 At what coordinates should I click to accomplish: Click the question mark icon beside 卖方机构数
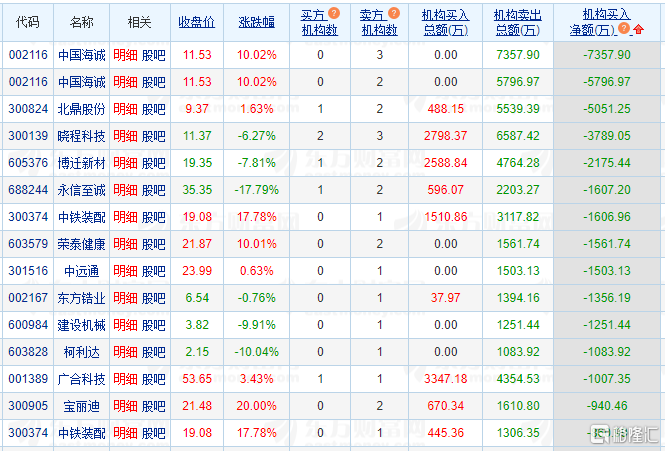(394, 14)
